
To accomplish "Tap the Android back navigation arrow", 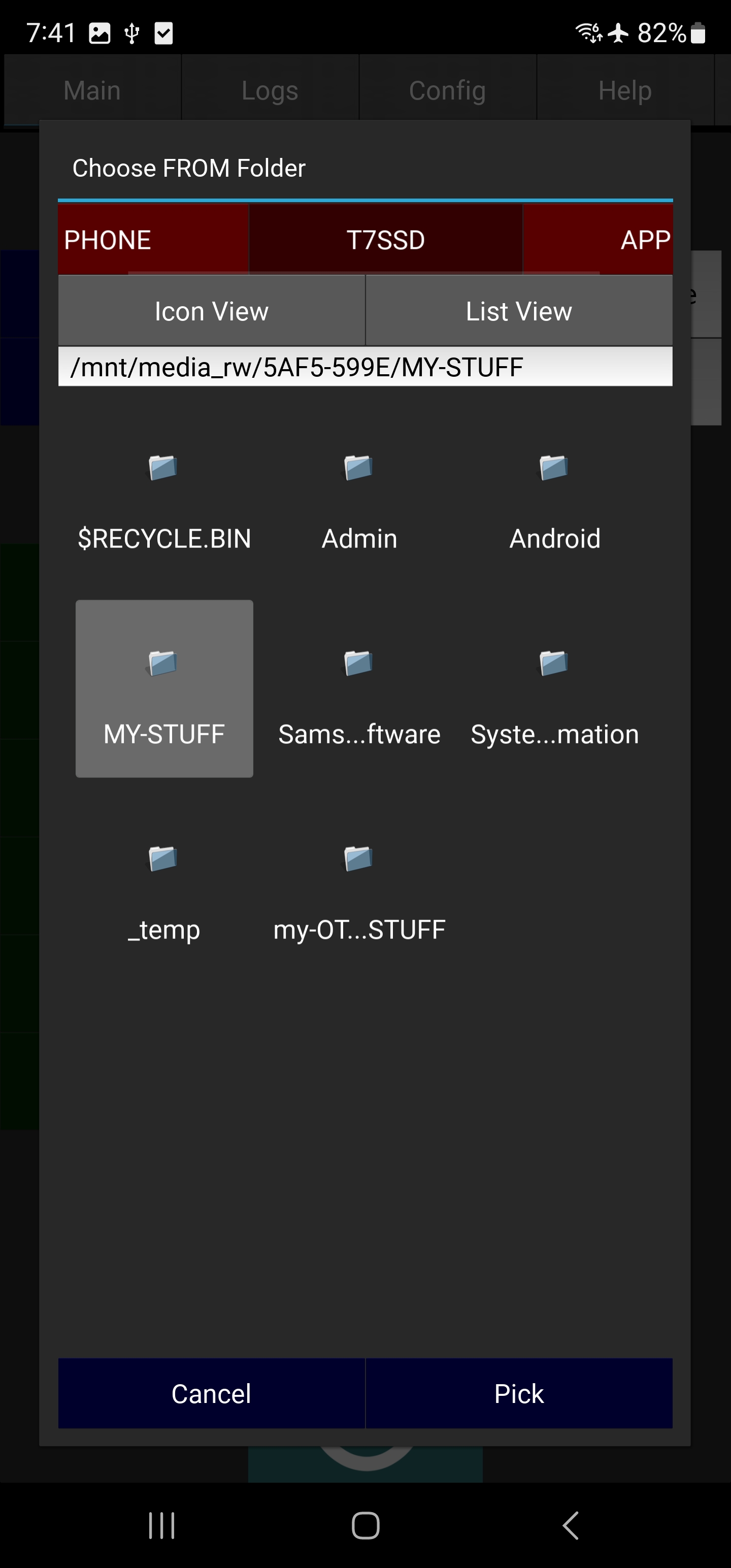I will click(x=570, y=1525).
